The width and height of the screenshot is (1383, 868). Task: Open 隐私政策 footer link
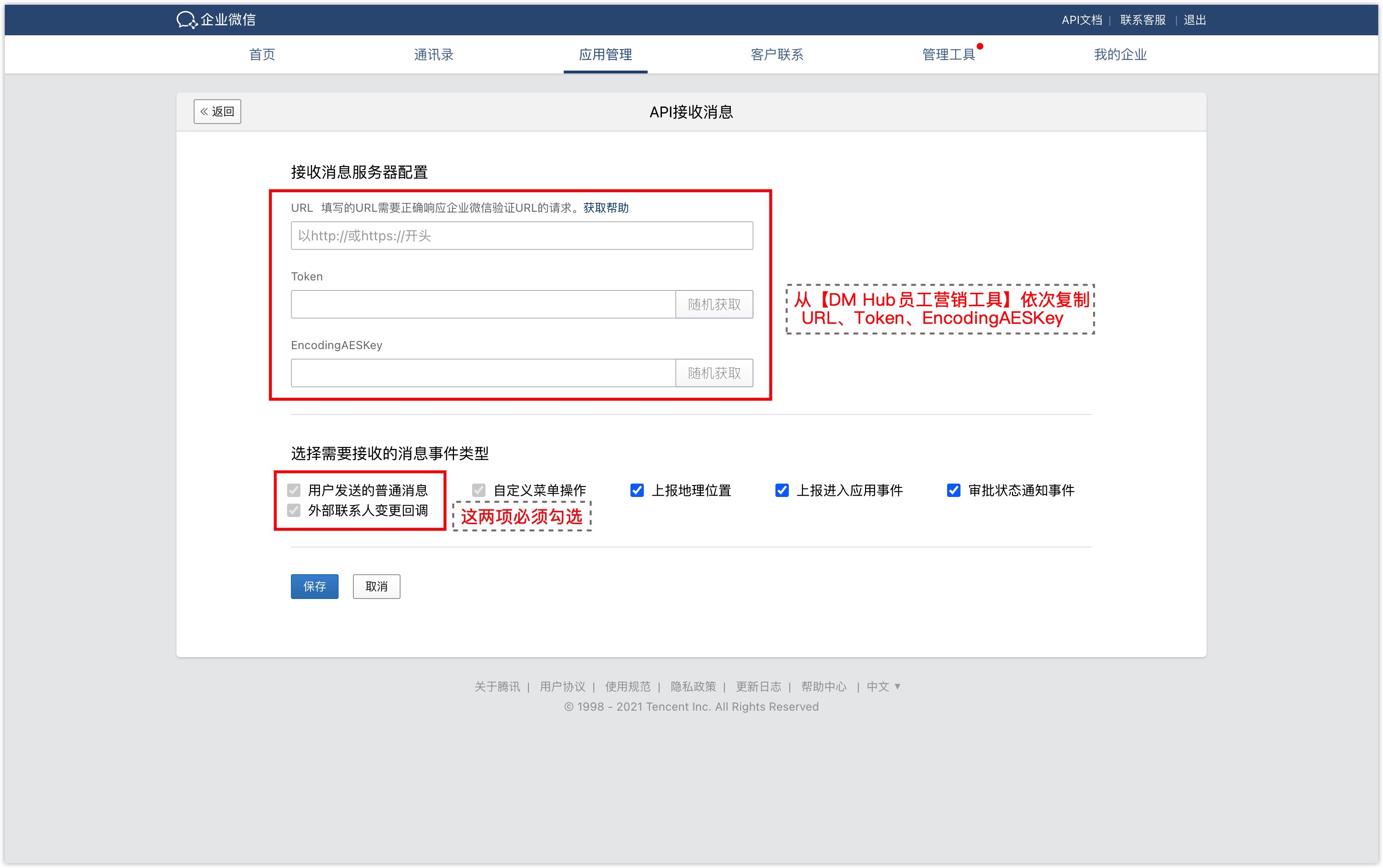[x=693, y=687]
